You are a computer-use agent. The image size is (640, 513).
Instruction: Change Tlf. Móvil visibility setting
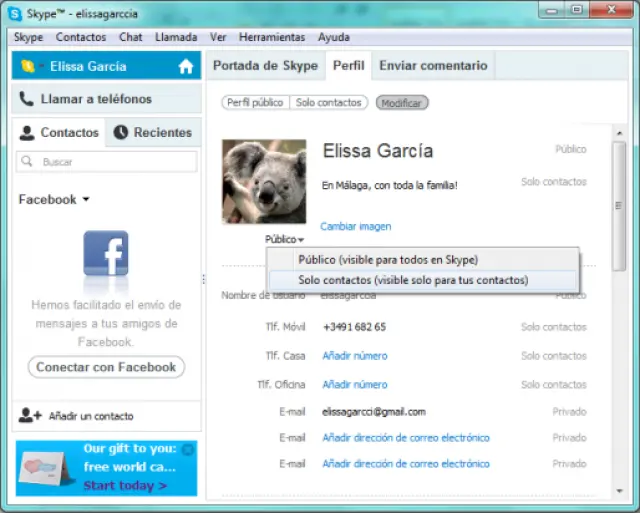click(553, 327)
